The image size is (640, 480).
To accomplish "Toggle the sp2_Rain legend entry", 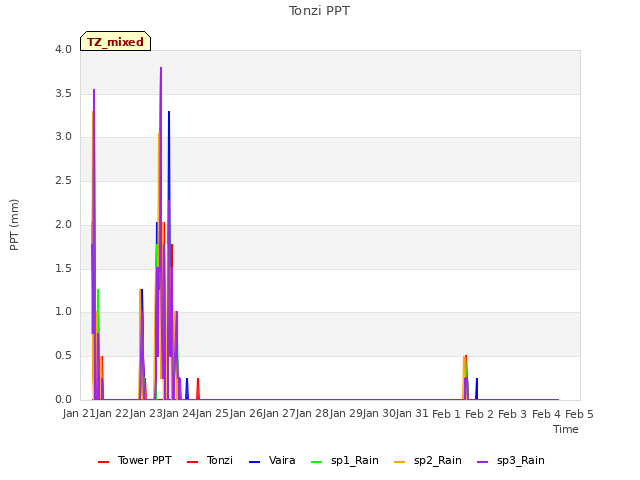I will pyautogui.click(x=428, y=461).
